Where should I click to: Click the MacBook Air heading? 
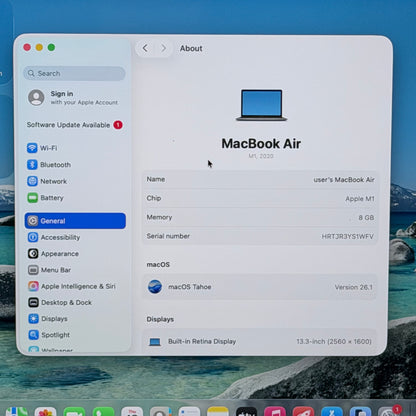pos(261,144)
